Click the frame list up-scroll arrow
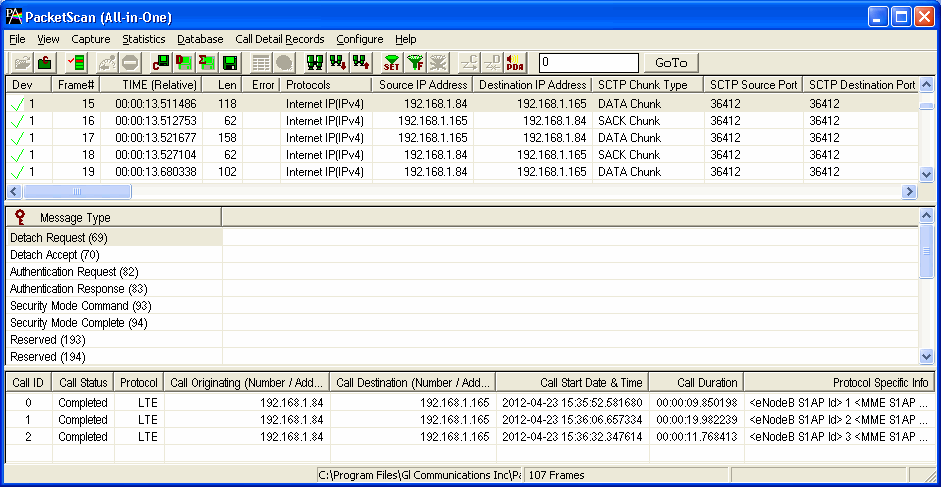Screen dimensions: 941x487 tap(926, 85)
